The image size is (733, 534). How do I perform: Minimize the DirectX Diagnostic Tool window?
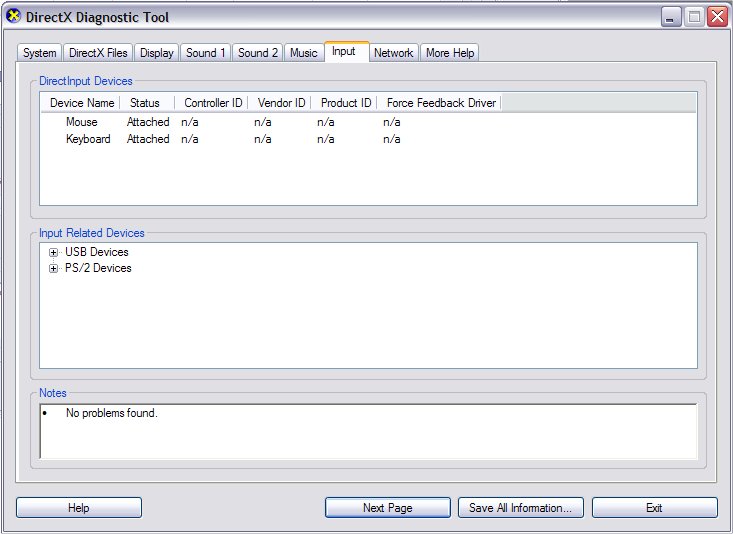point(671,17)
